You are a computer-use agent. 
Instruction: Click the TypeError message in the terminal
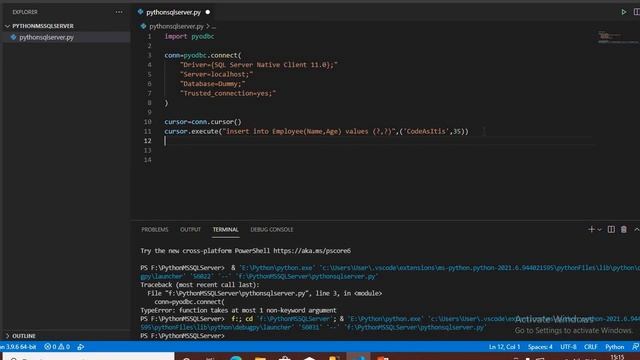tap(238, 310)
